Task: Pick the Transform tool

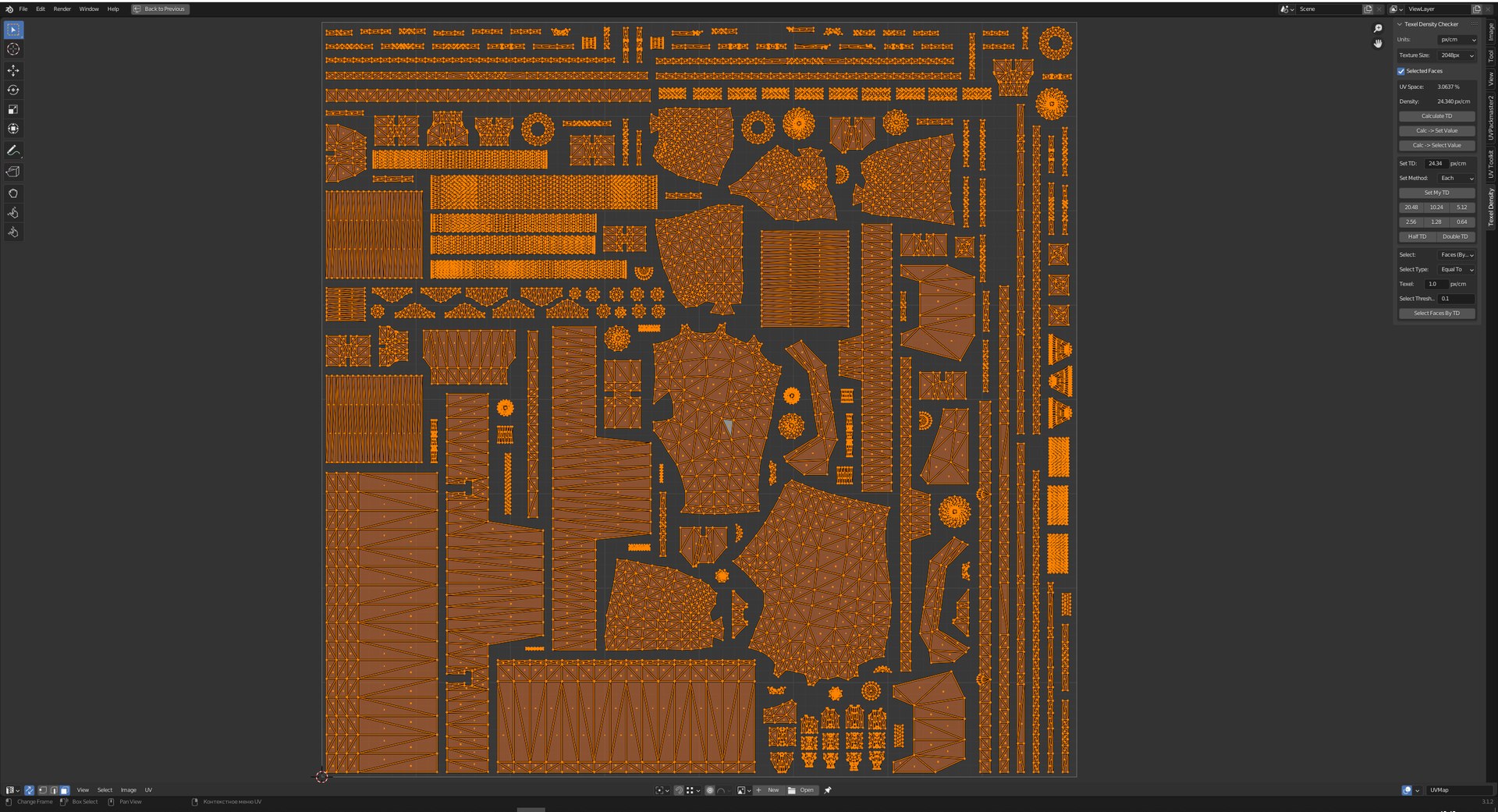Action: (x=13, y=129)
